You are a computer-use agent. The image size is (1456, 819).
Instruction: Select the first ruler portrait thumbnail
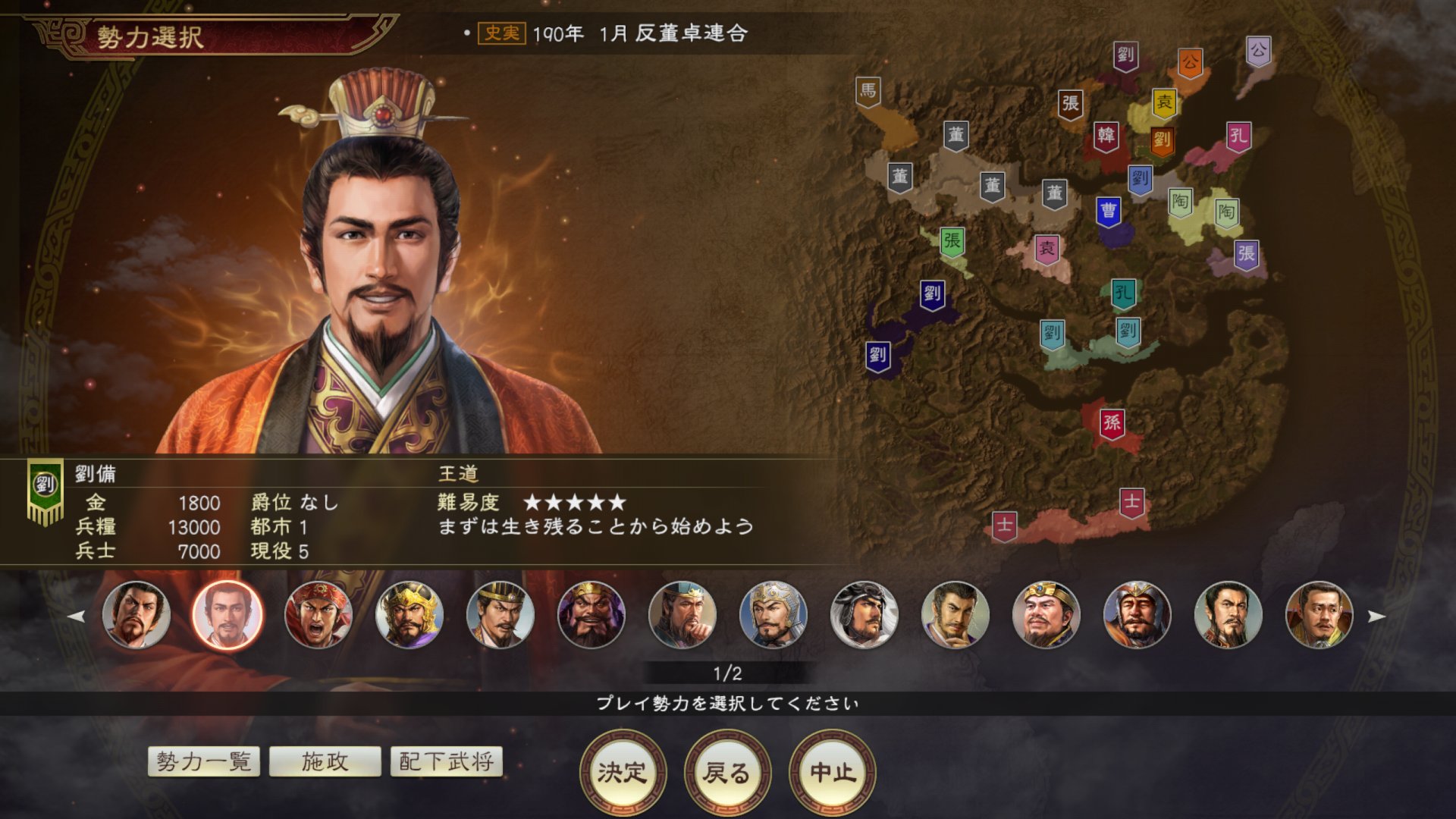[x=136, y=615]
